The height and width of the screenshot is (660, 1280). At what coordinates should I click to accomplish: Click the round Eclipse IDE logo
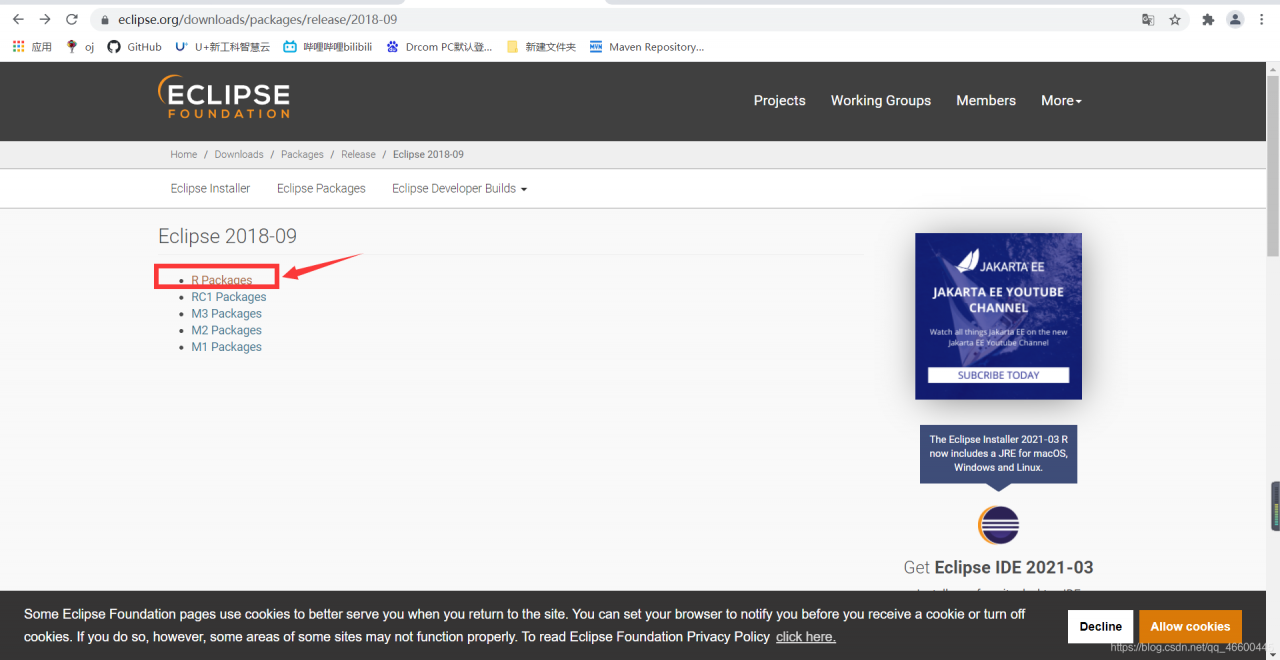[x=998, y=525]
